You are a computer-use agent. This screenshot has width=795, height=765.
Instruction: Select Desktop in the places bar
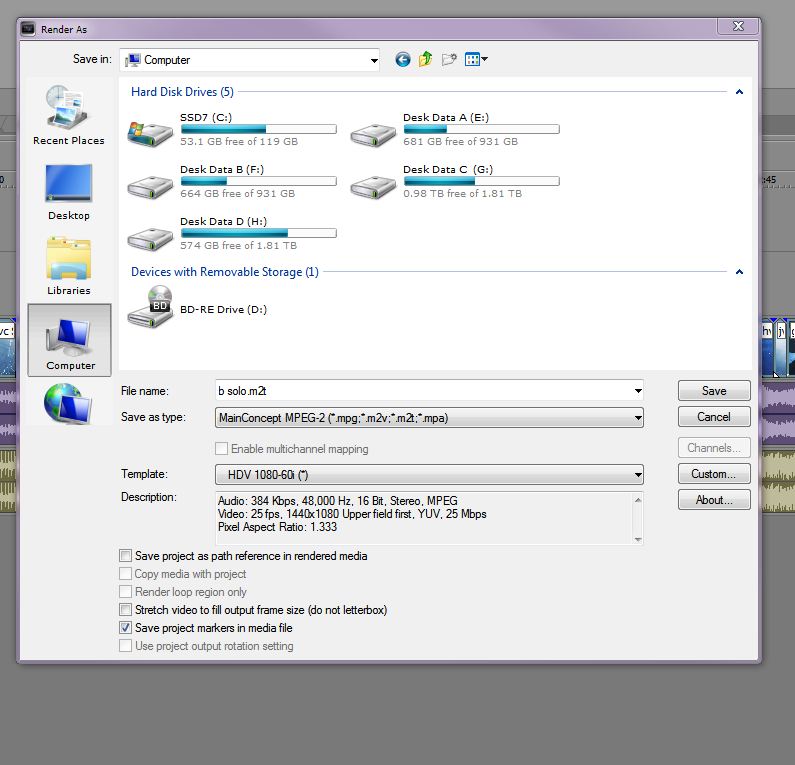[x=68, y=191]
